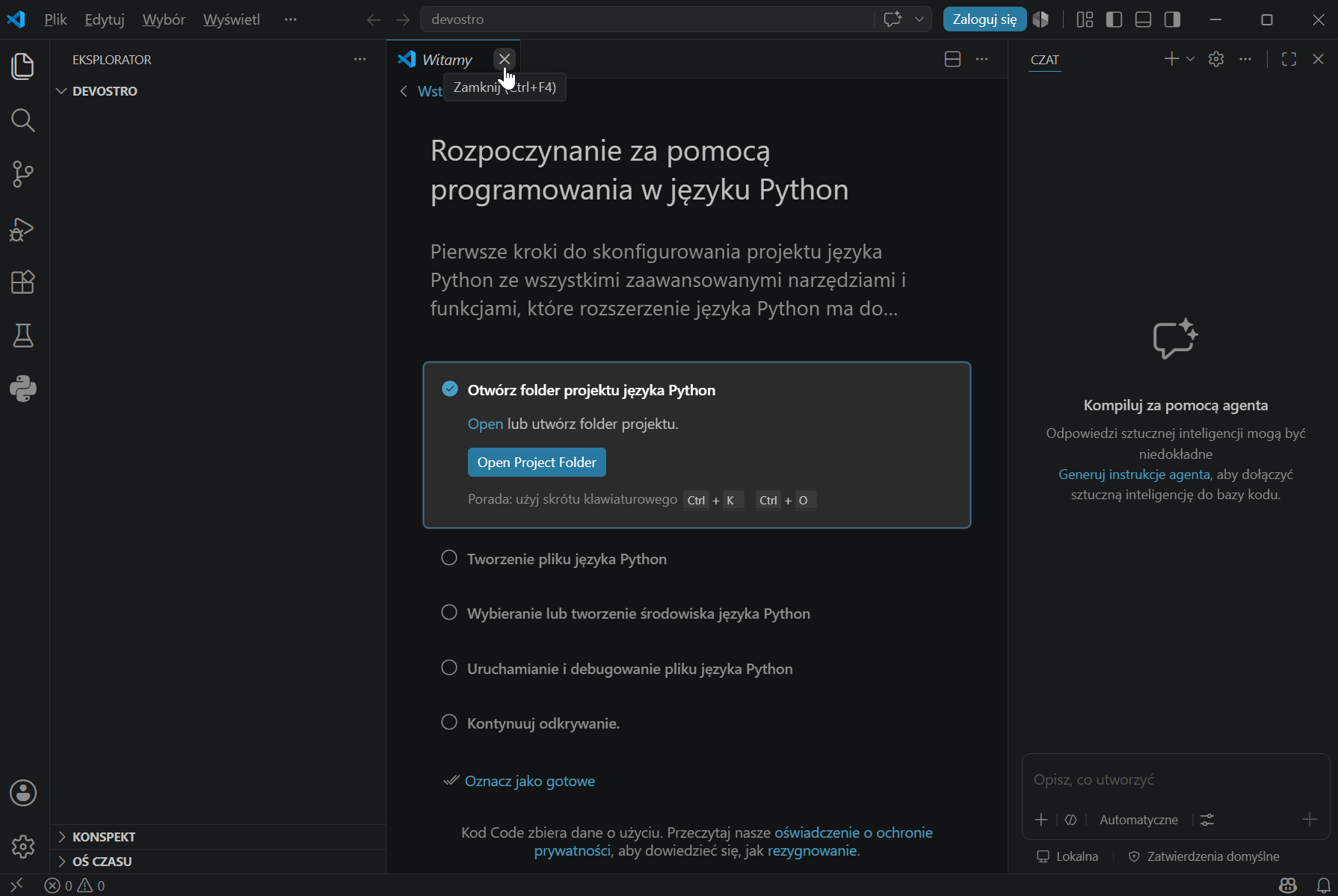1338x896 pixels.
Task: Click the chat input Opisz, co utworzyć
Action: click(x=1176, y=779)
